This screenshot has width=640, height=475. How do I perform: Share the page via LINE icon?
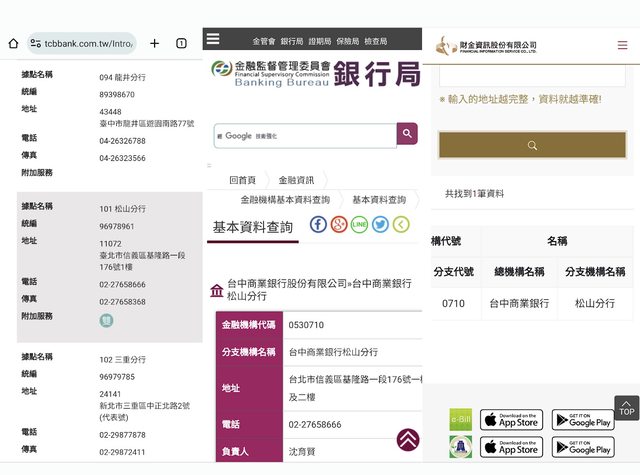pos(360,224)
